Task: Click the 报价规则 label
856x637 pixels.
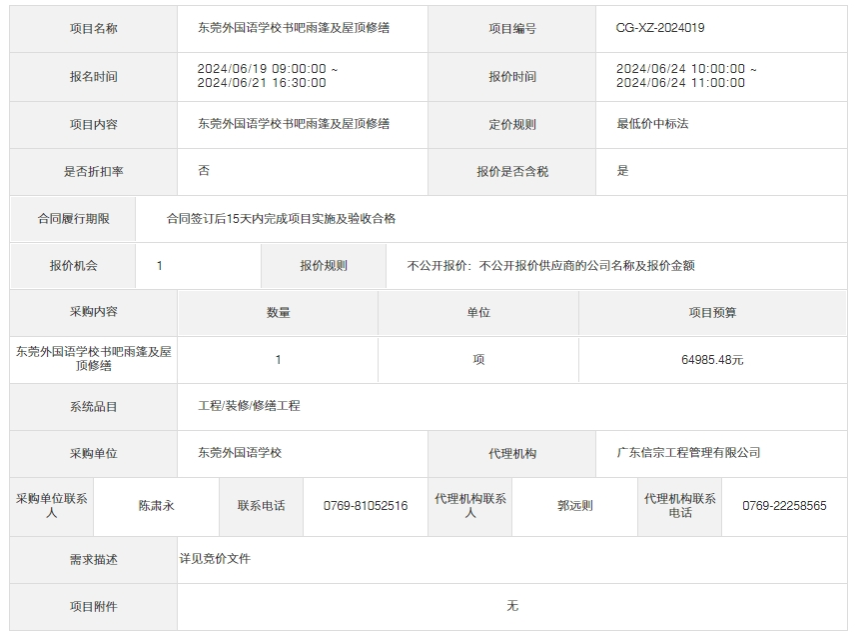Action: pos(324,266)
